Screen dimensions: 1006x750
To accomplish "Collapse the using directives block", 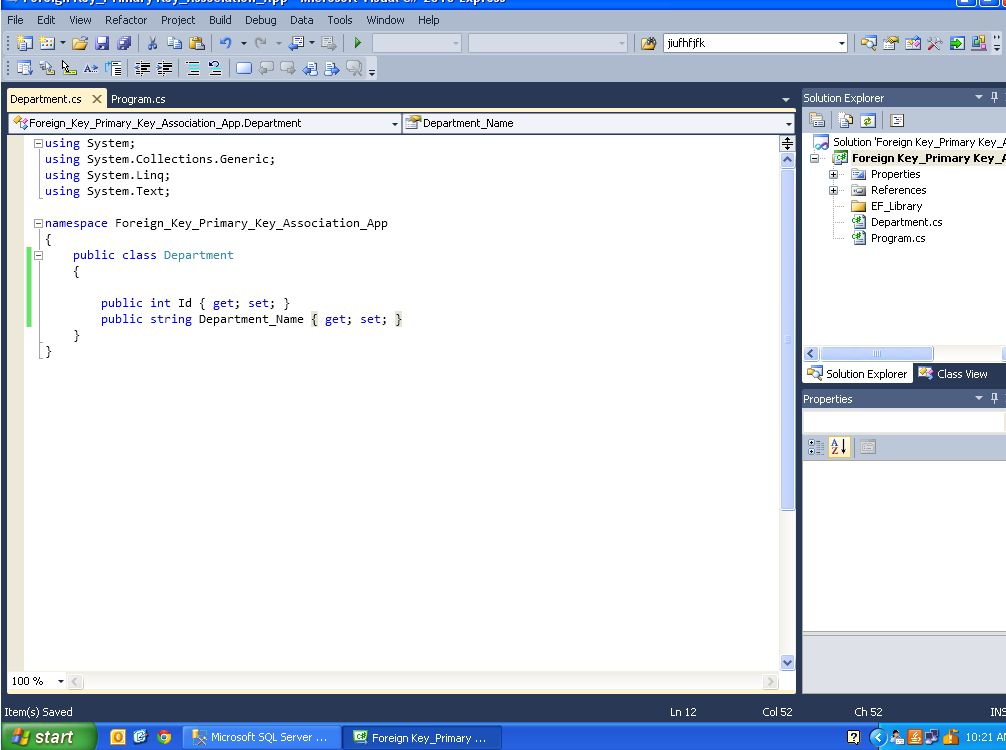I will [x=38, y=143].
